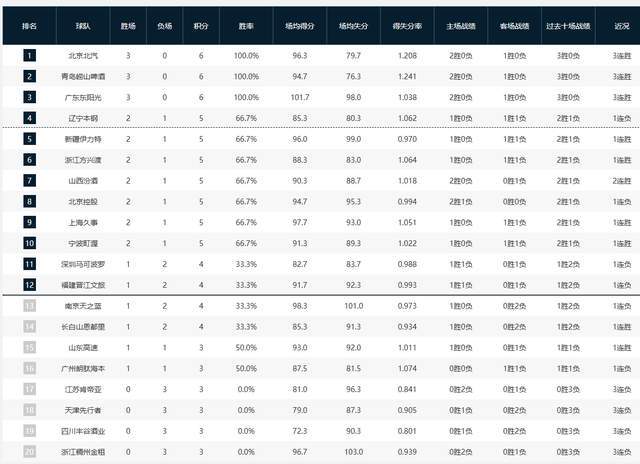
Task: Click the rank 4 badge
Action: 29,117
